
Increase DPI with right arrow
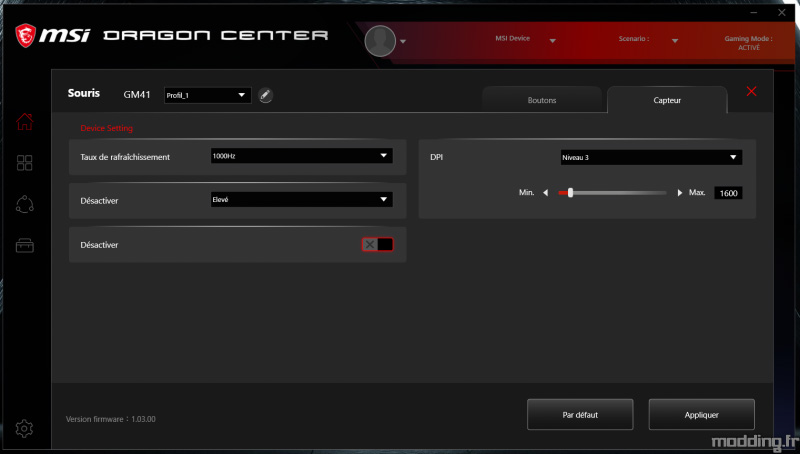pos(680,193)
